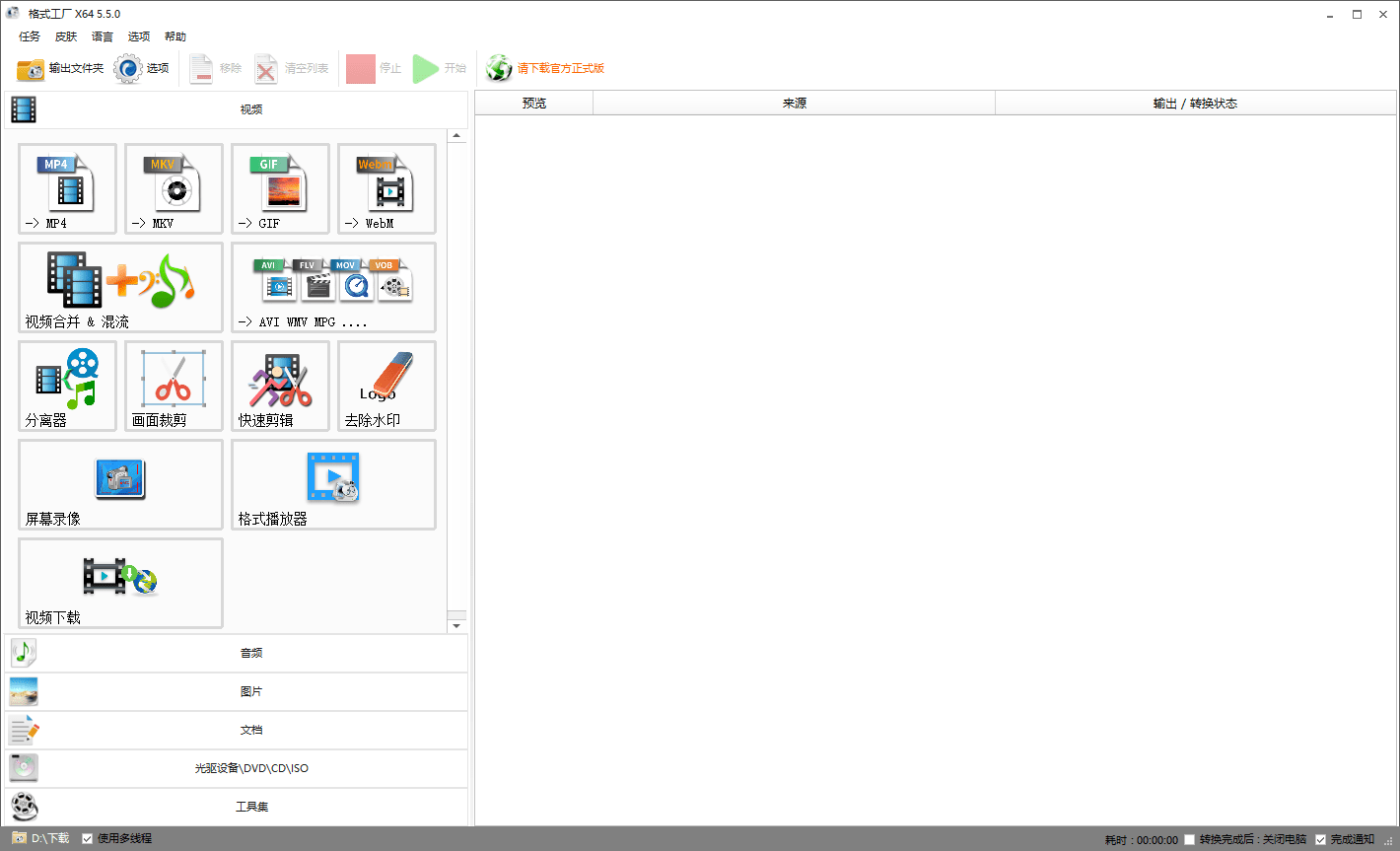The image size is (1400, 851).
Task: Start the 屏幕录像 screen recorder
Action: pos(120,484)
